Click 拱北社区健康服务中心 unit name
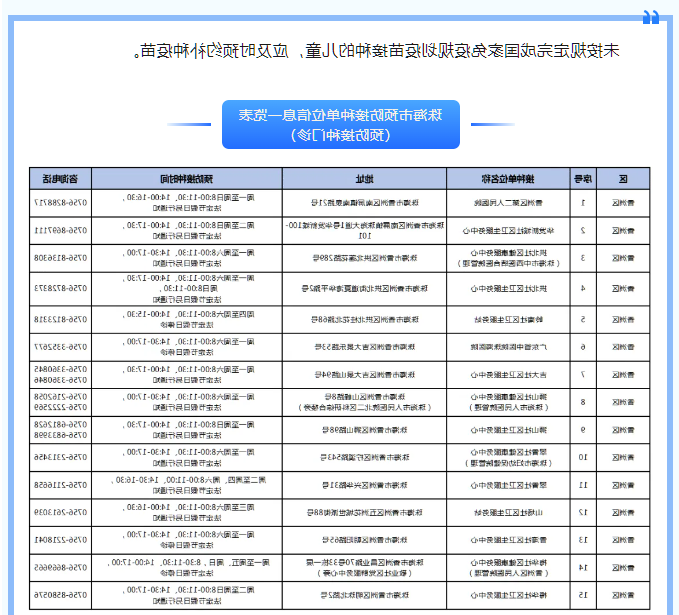679x615 pixels. [x=508, y=252]
